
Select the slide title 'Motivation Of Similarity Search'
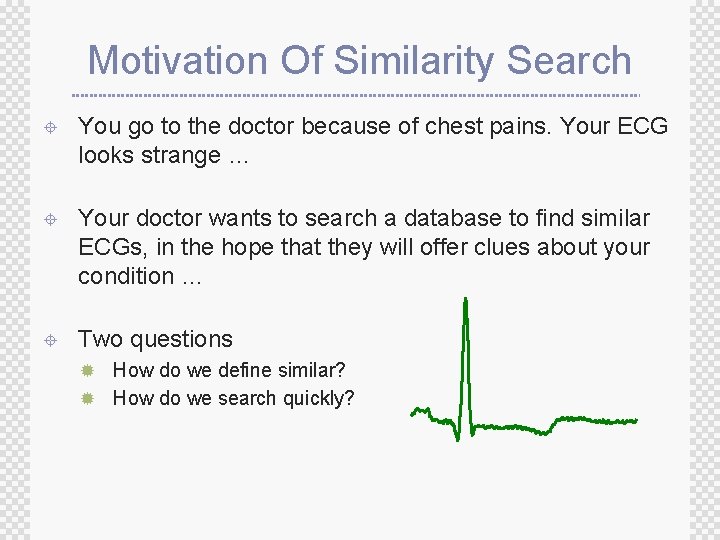(x=360, y=60)
